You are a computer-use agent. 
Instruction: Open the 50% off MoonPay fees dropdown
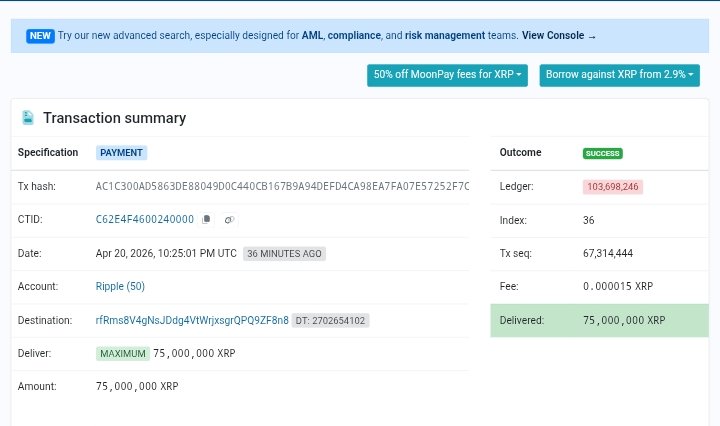447,75
